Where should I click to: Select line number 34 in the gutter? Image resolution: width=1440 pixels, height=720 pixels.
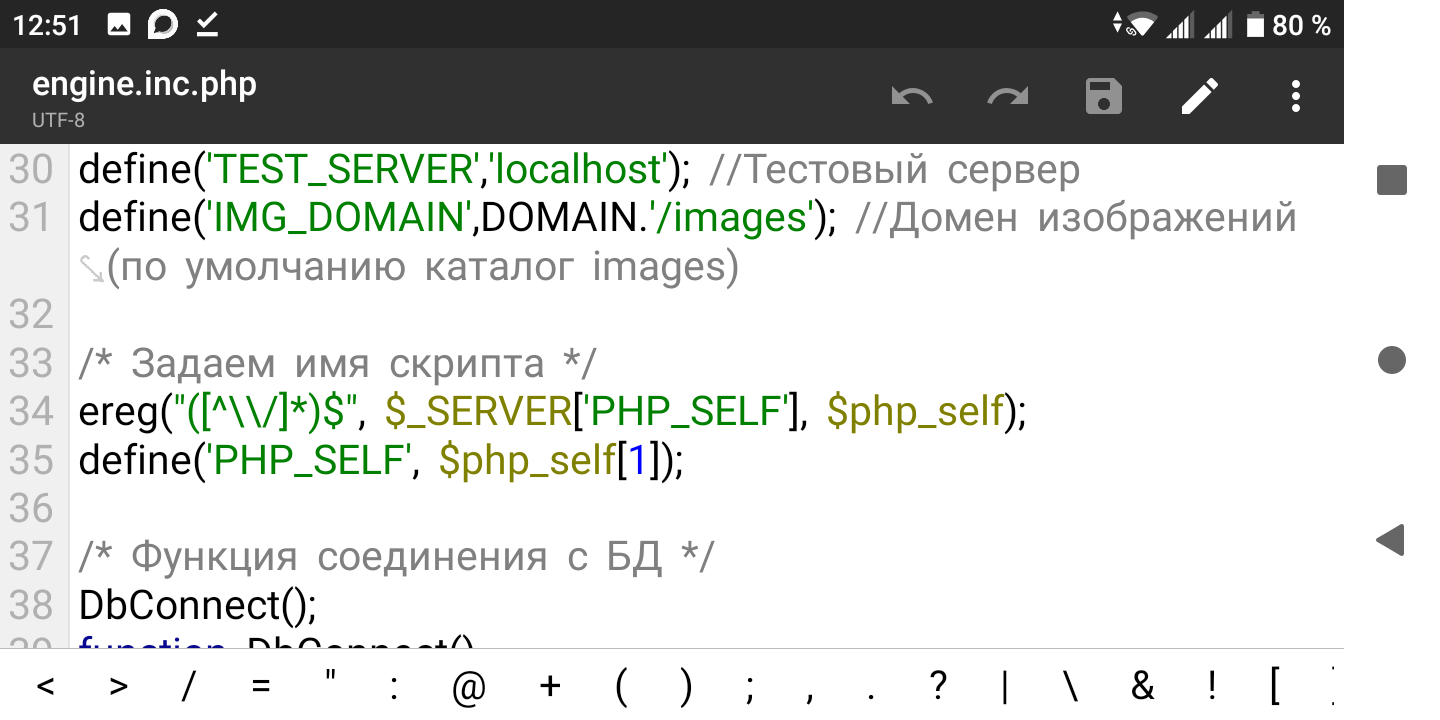pos(31,411)
